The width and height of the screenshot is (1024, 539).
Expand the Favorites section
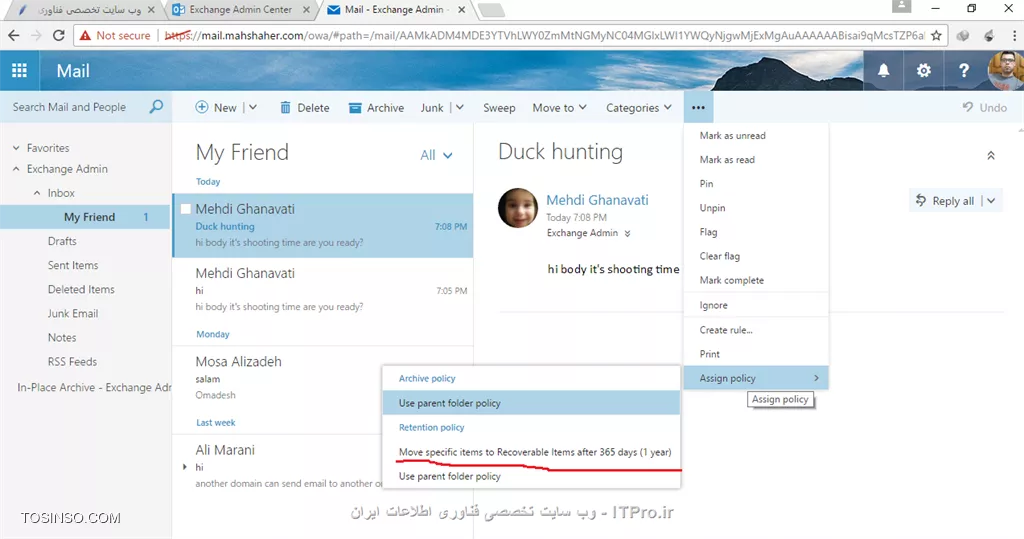coord(16,148)
